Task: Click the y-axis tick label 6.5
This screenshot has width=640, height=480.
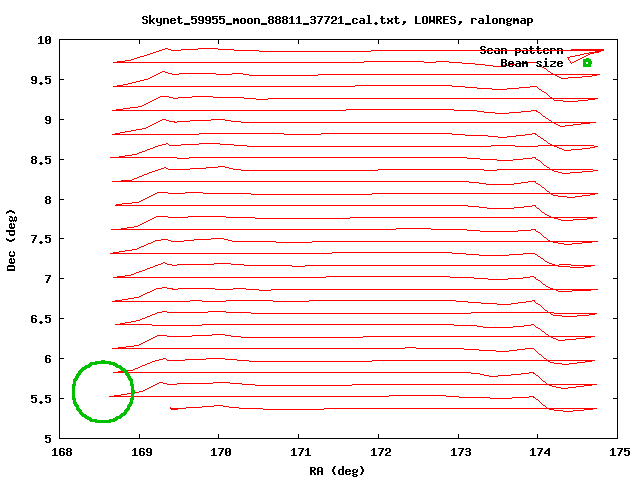Action: (x=41, y=319)
